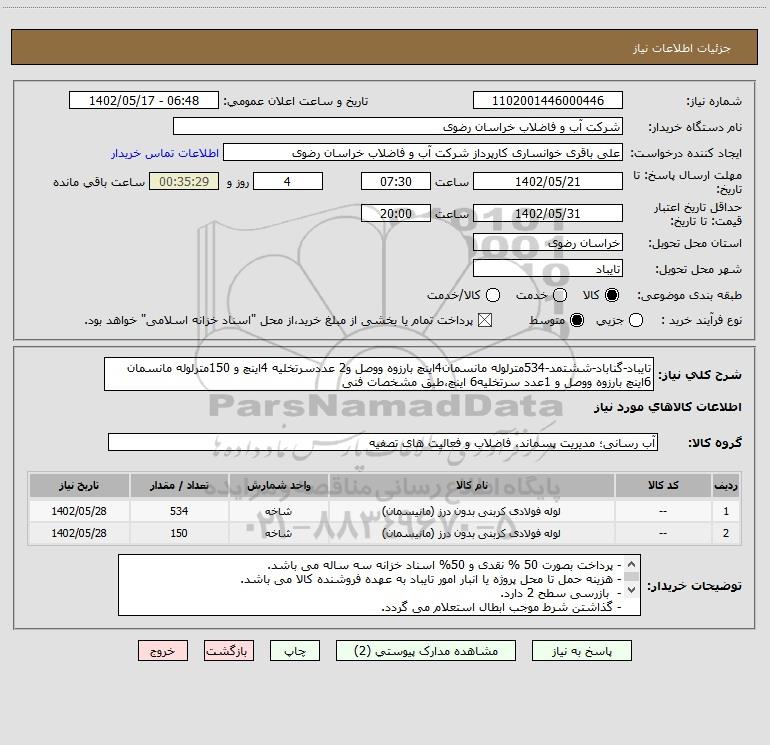Click the days remaining field showing 4
The width and height of the screenshot is (770, 745).
tap(288, 182)
